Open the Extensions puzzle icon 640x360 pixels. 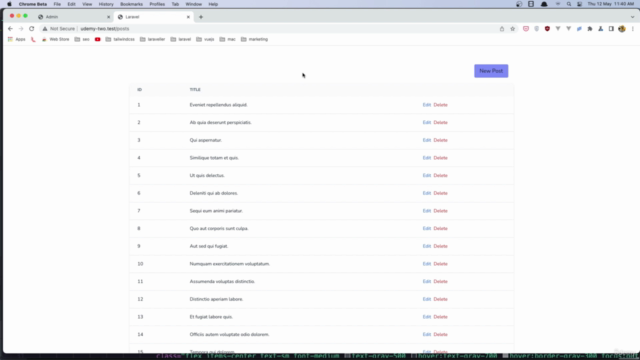click(x=590, y=29)
